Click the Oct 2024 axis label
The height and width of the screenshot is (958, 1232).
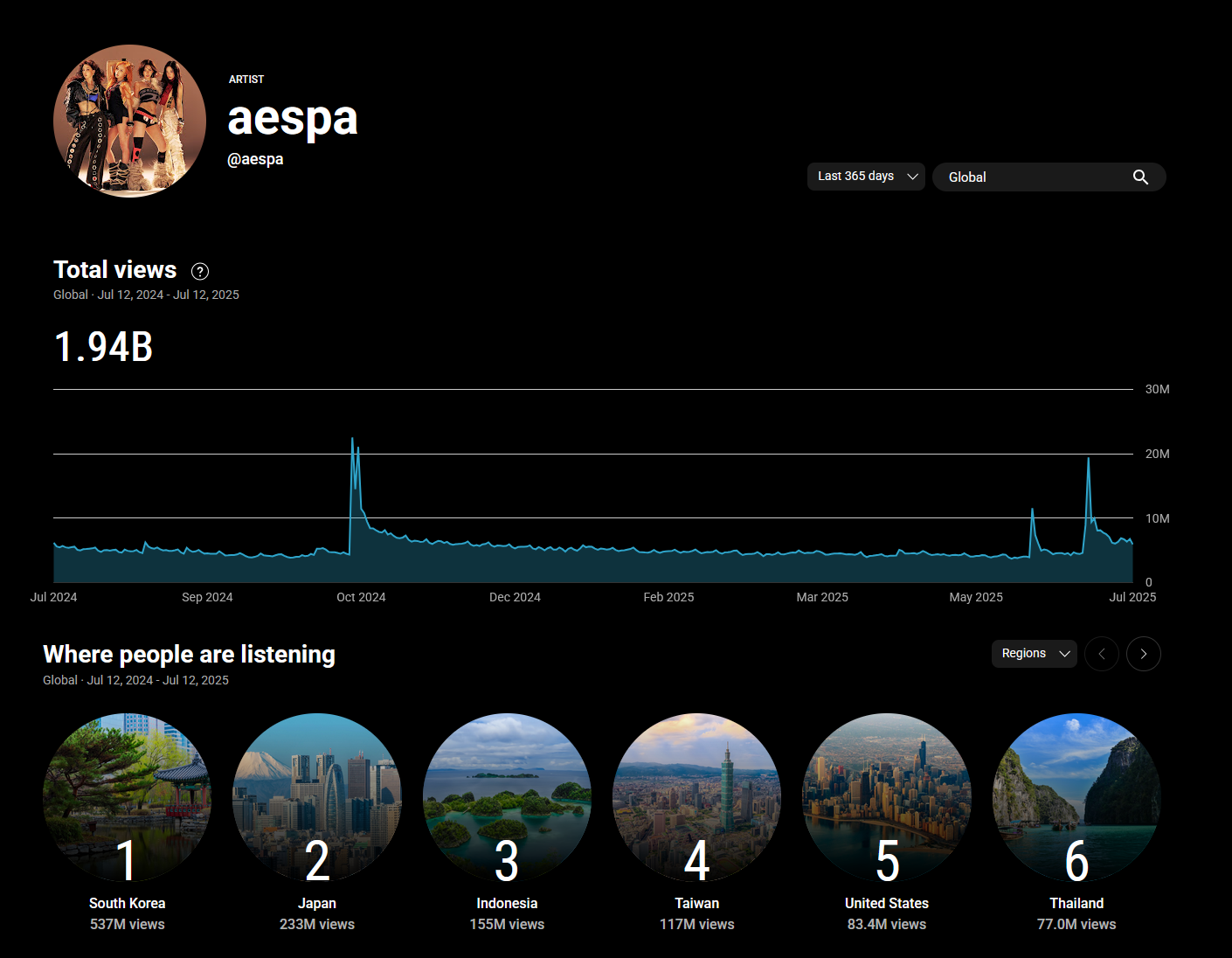coord(361,597)
